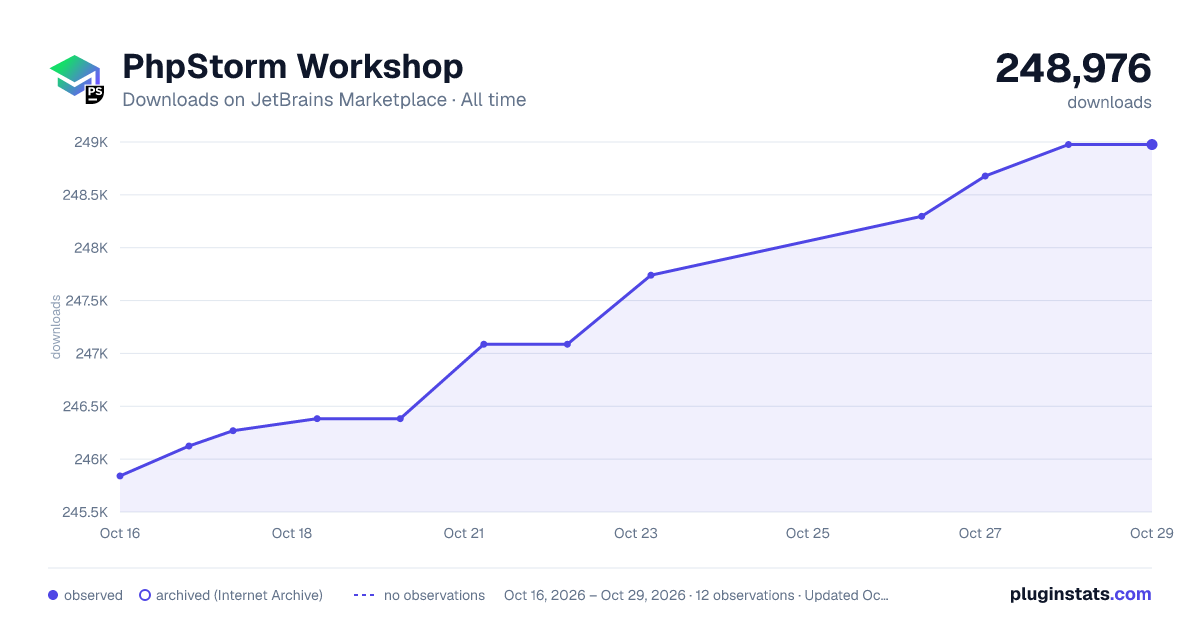This screenshot has height=630, width=1200.
Task: Click the Oct 16 x-axis label
Action: pyautogui.click(x=120, y=533)
